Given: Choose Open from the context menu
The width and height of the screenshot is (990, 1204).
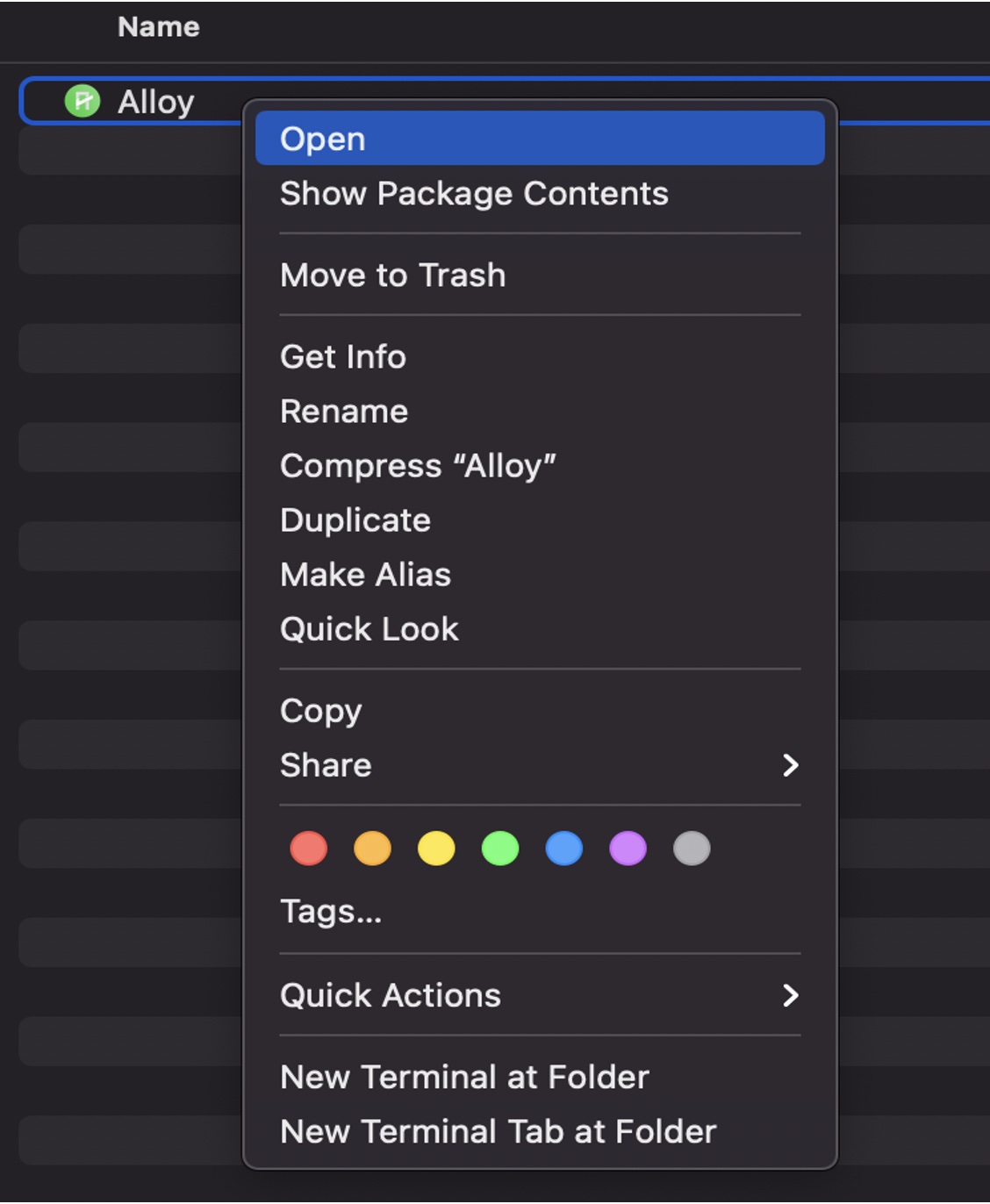Looking at the screenshot, I should click(323, 139).
